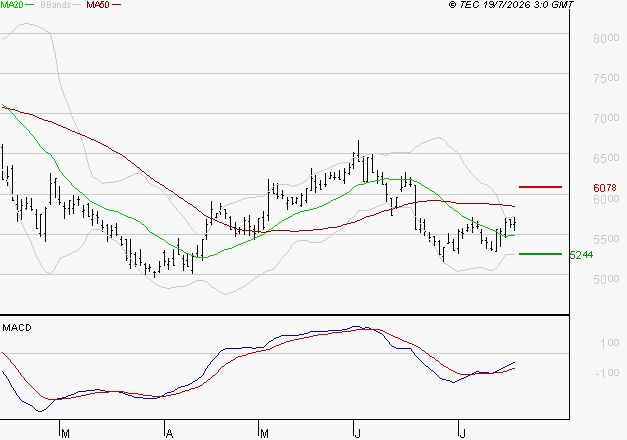Click the MA20 legend label
Viewport: 627px width, 440px height.
coord(12,5)
